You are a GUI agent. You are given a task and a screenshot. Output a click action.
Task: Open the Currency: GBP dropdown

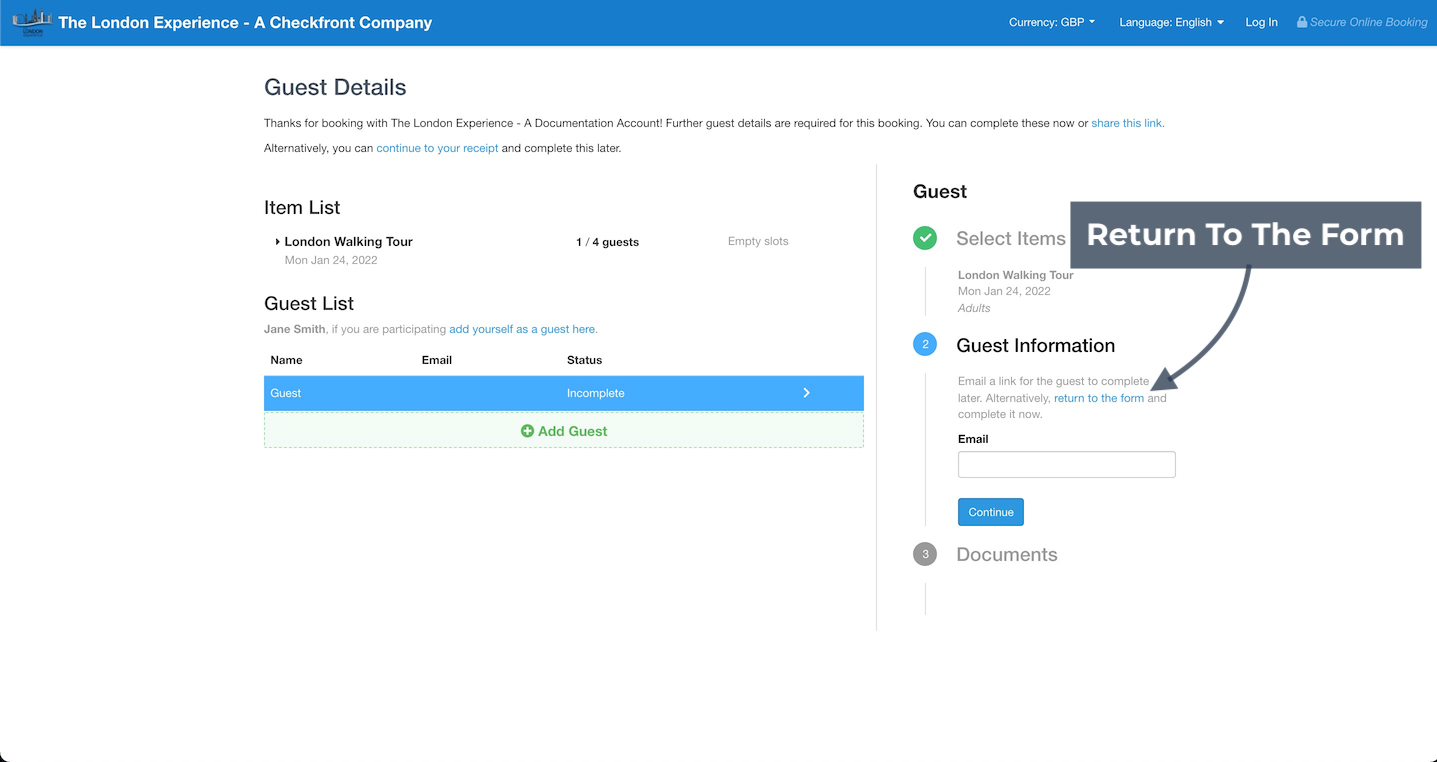point(1052,22)
